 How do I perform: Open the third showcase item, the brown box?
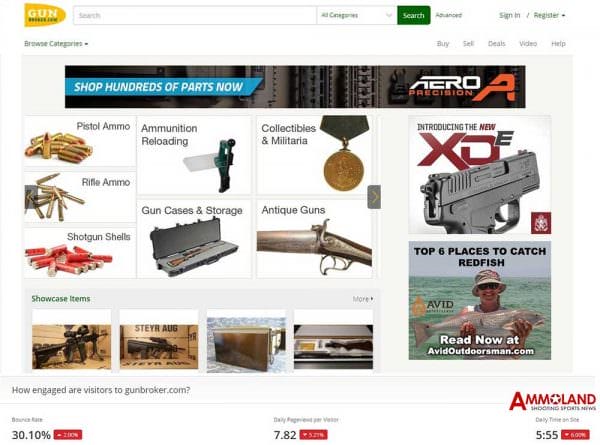click(246, 345)
